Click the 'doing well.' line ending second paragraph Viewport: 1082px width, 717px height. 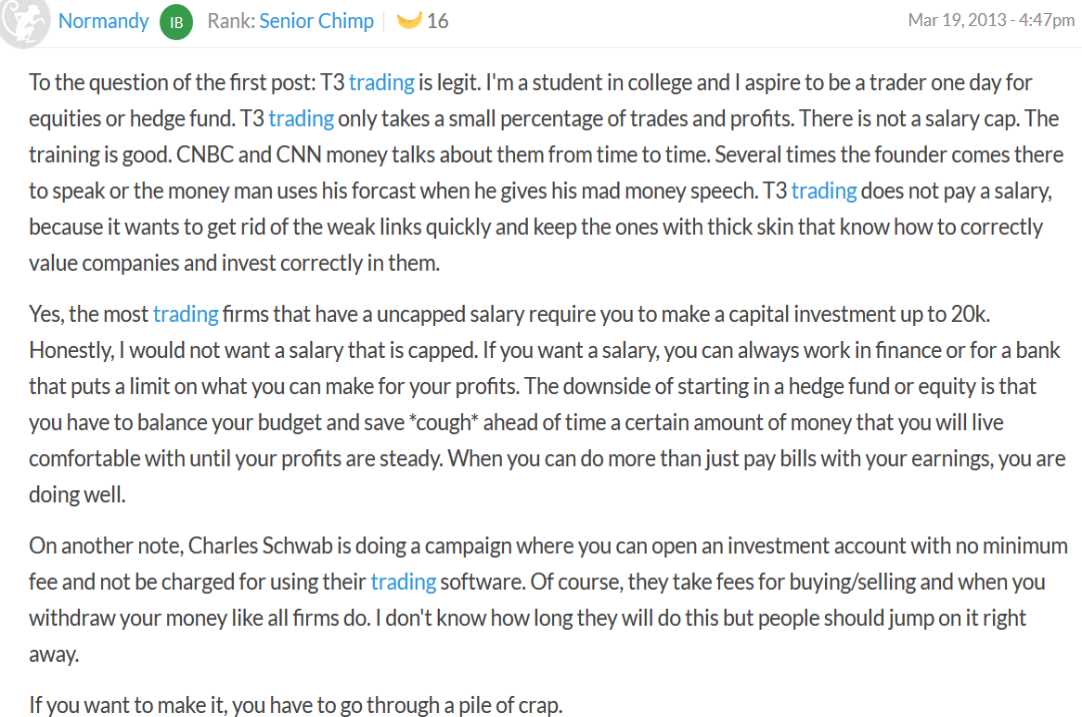point(77,495)
